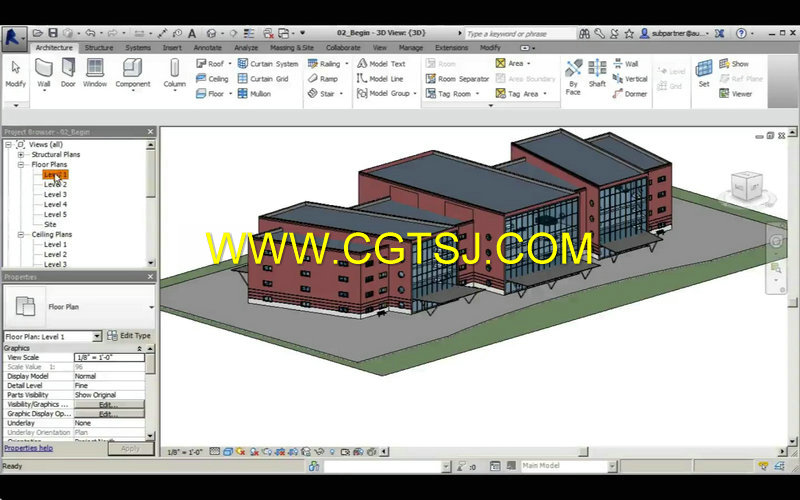Click the Modify arrow tool
This screenshot has height=500, width=800.
pos(15,72)
